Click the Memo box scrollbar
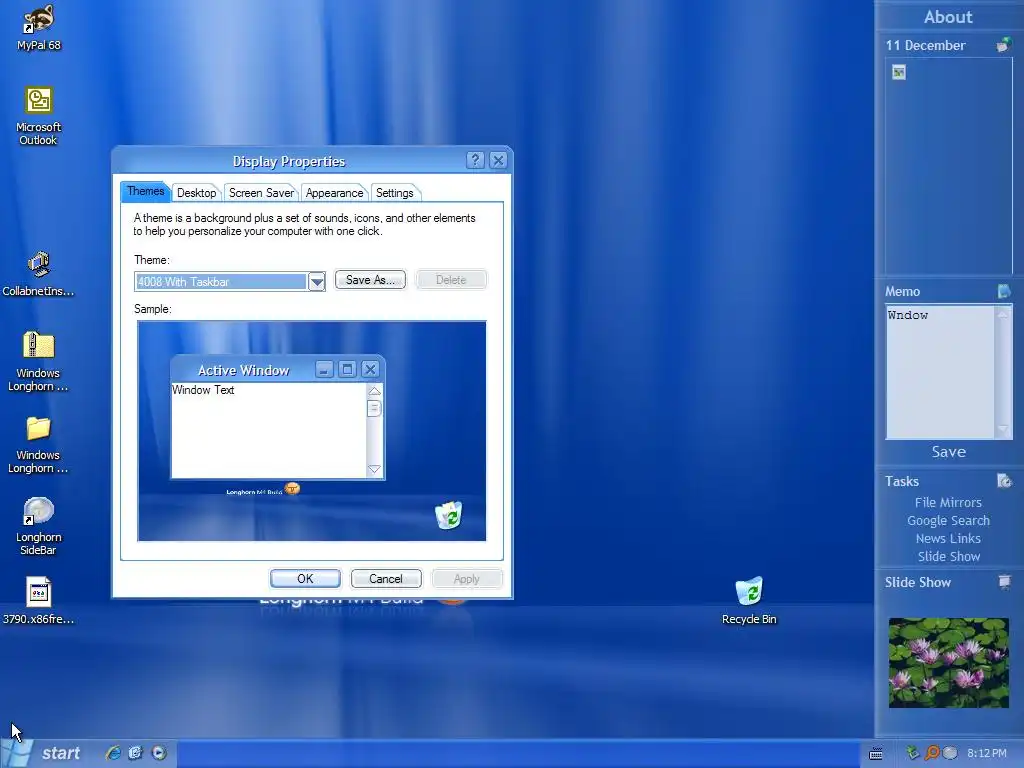Screen dimensions: 1024x768 (x=1002, y=372)
